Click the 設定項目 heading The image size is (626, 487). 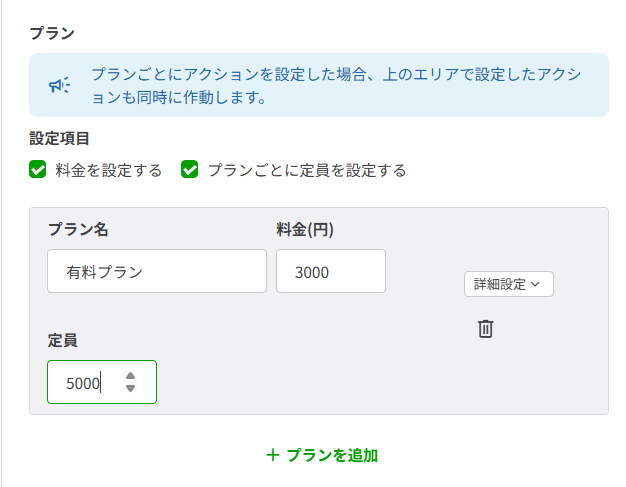tap(60, 139)
